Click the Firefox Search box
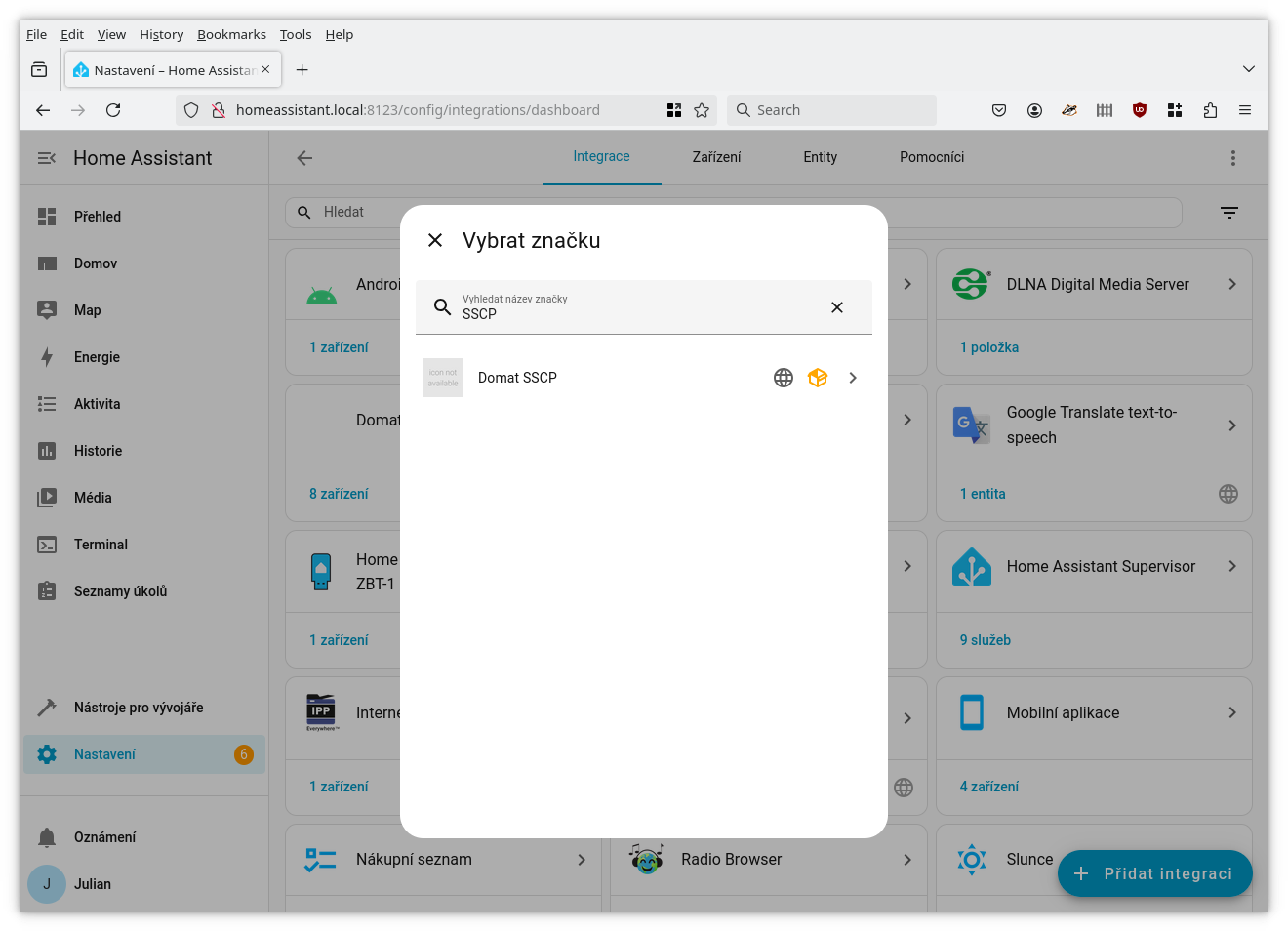The height and width of the screenshot is (932, 1288). point(831,110)
